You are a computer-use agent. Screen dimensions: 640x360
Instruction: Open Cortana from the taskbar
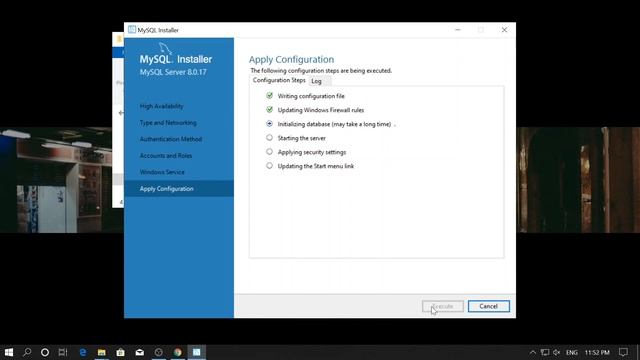click(45, 352)
